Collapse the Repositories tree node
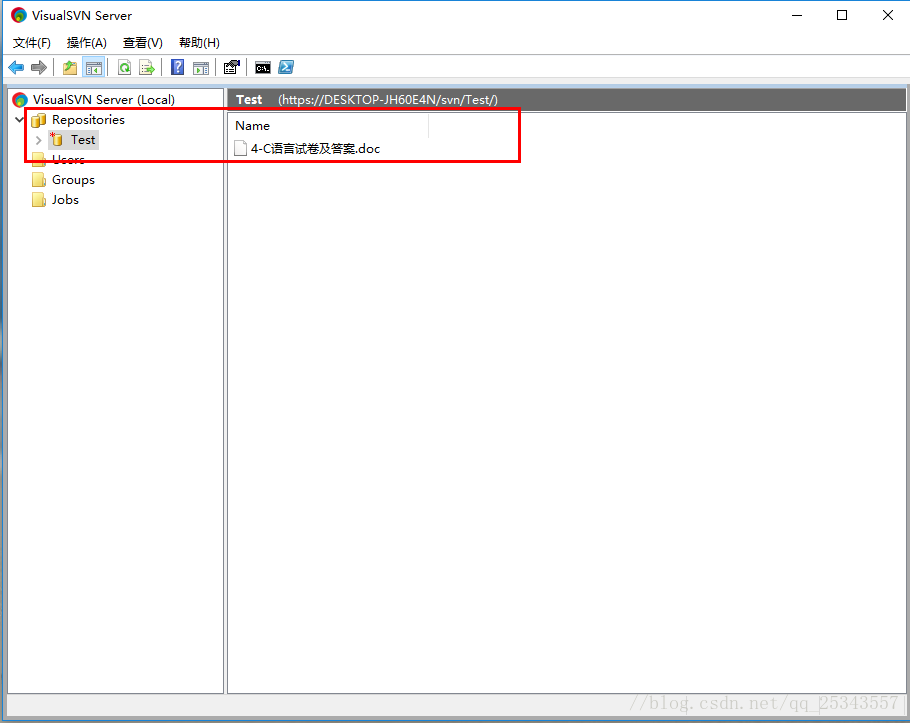910x723 pixels. click(x=20, y=120)
